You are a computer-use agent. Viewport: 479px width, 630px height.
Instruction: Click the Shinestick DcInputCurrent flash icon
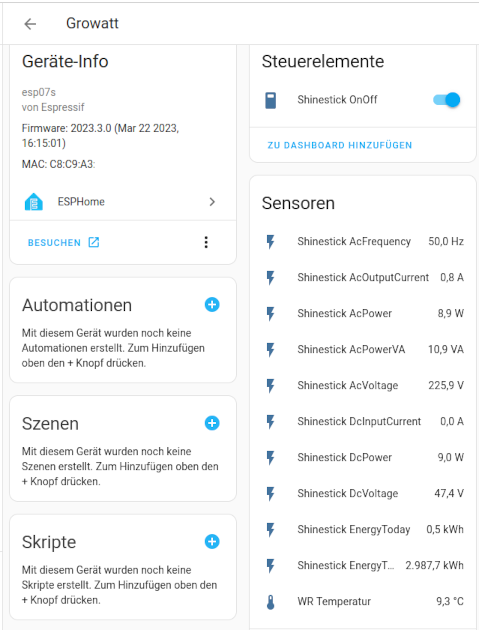(270, 422)
